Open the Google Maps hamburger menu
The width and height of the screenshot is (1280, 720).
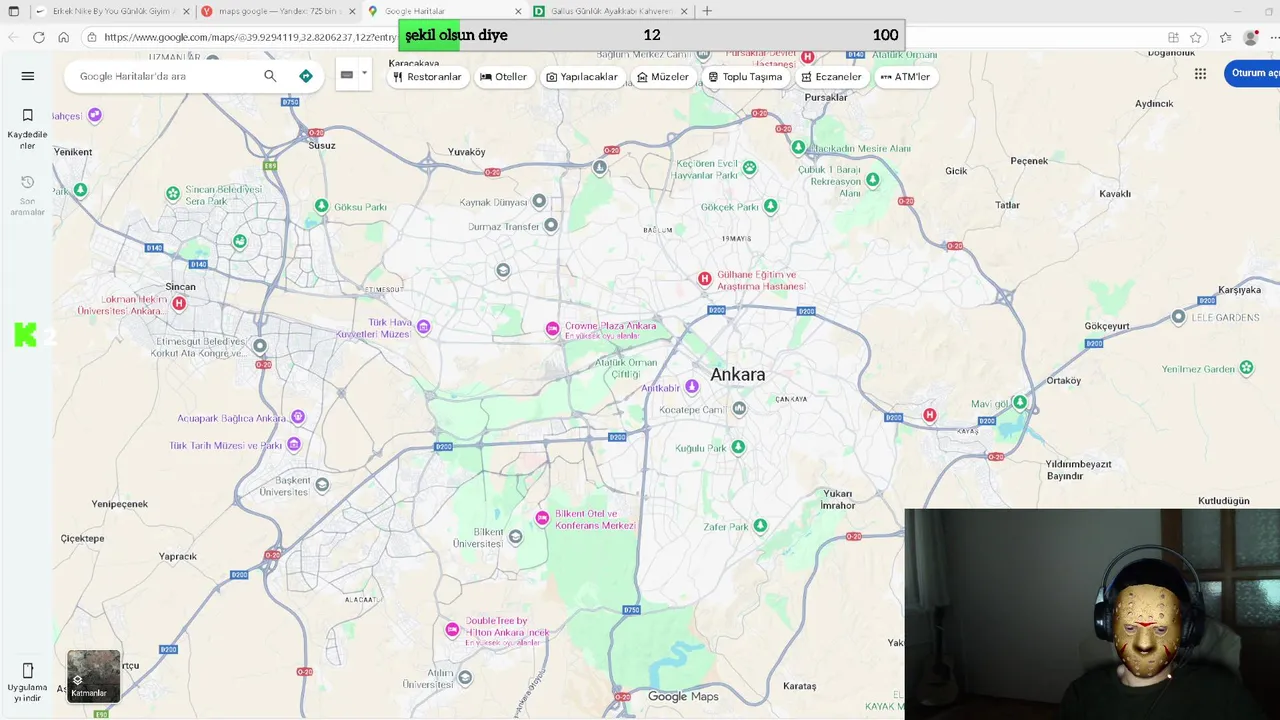coord(28,76)
